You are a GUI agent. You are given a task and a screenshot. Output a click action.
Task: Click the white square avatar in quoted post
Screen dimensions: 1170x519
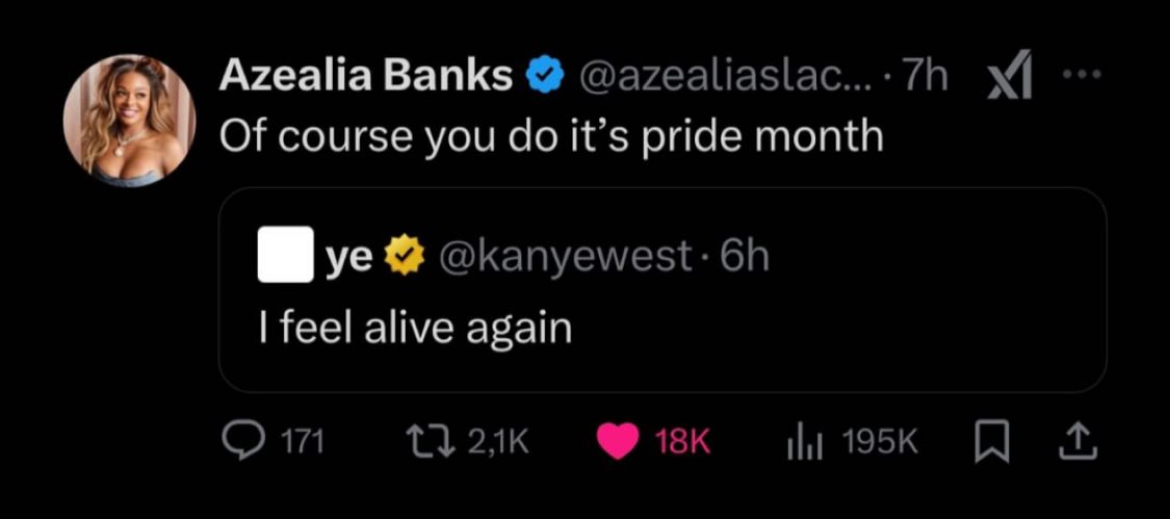pos(285,258)
